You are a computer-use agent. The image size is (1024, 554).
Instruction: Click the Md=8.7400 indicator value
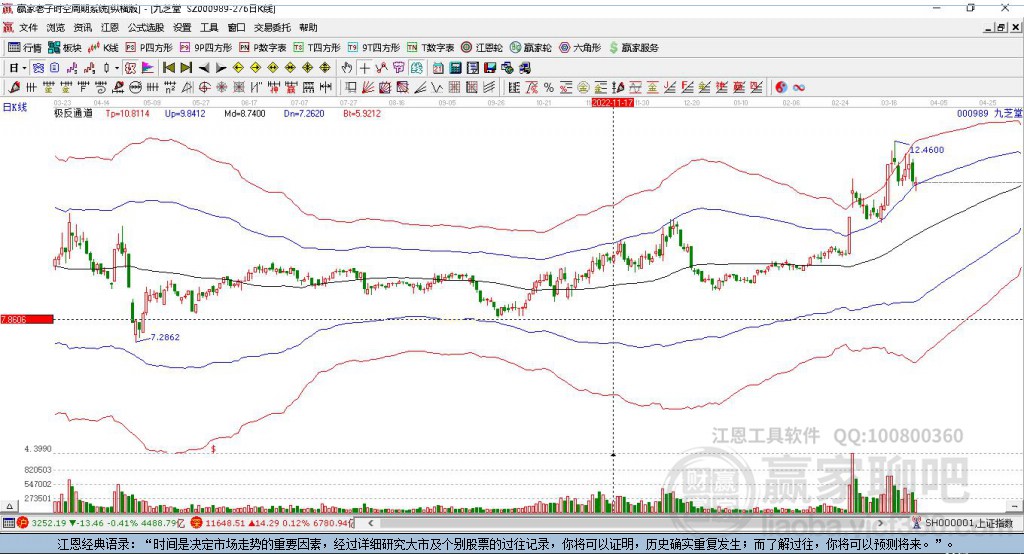point(245,113)
